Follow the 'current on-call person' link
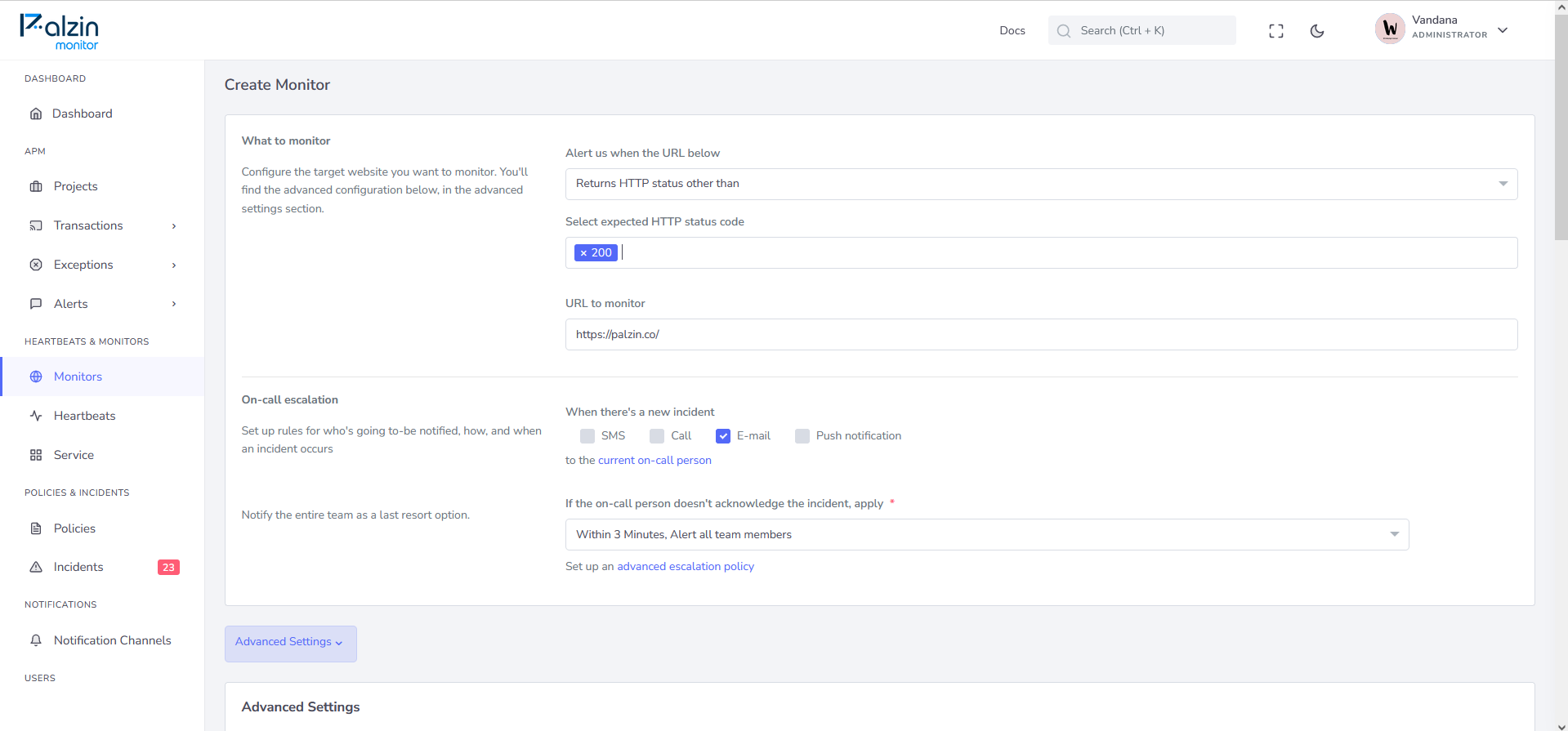1568x731 pixels. click(654, 461)
